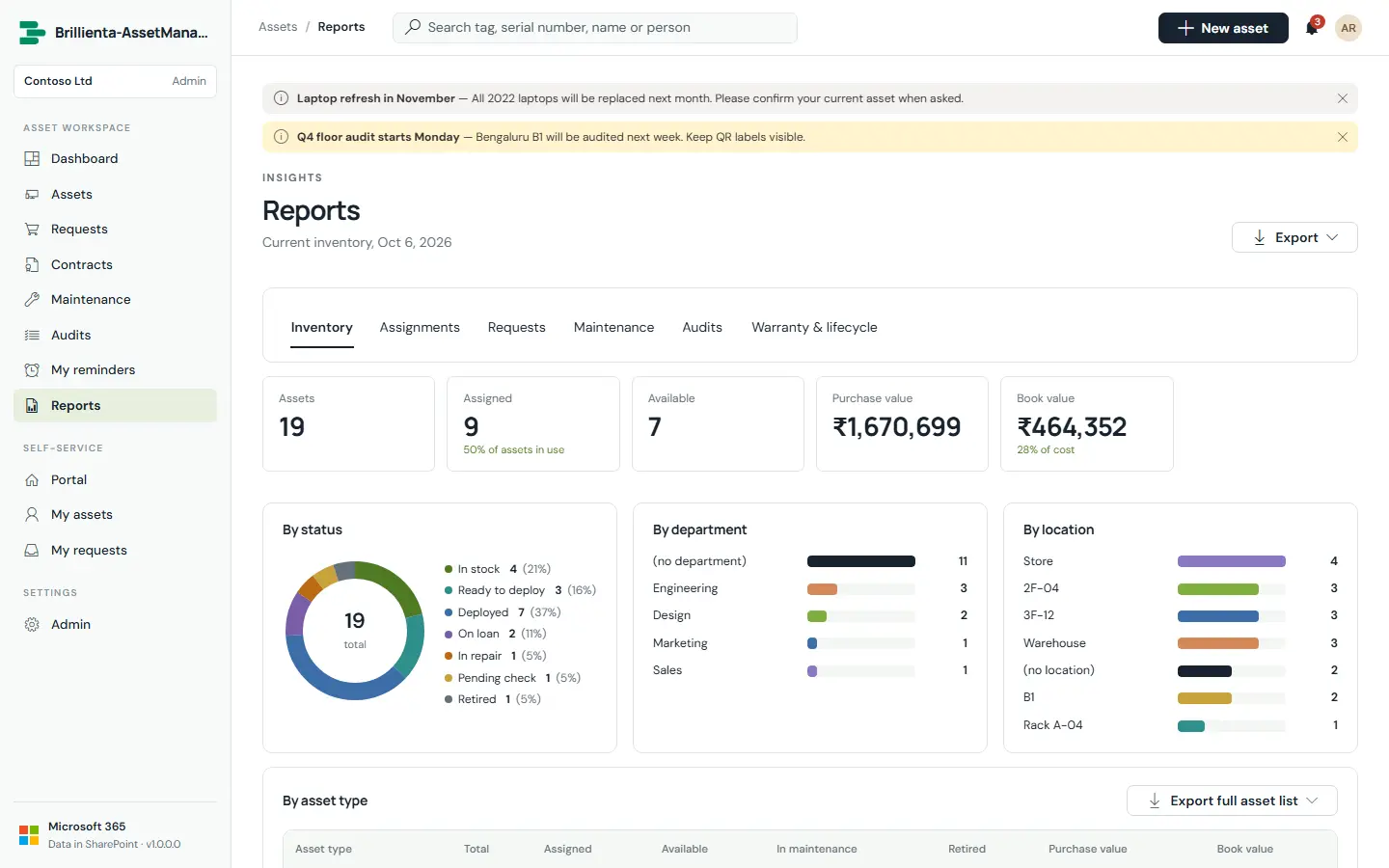Click the By status donut chart

pos(355,631)
